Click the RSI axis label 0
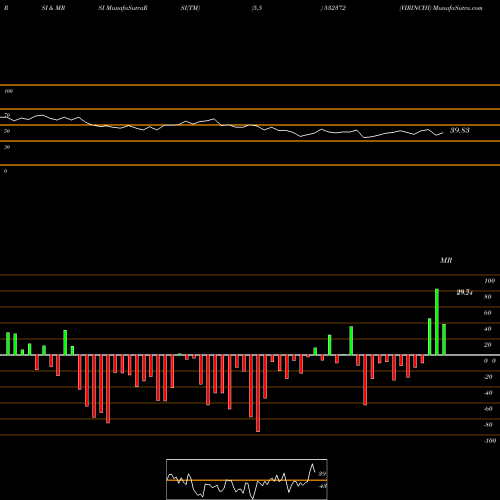 coord(5,171)
